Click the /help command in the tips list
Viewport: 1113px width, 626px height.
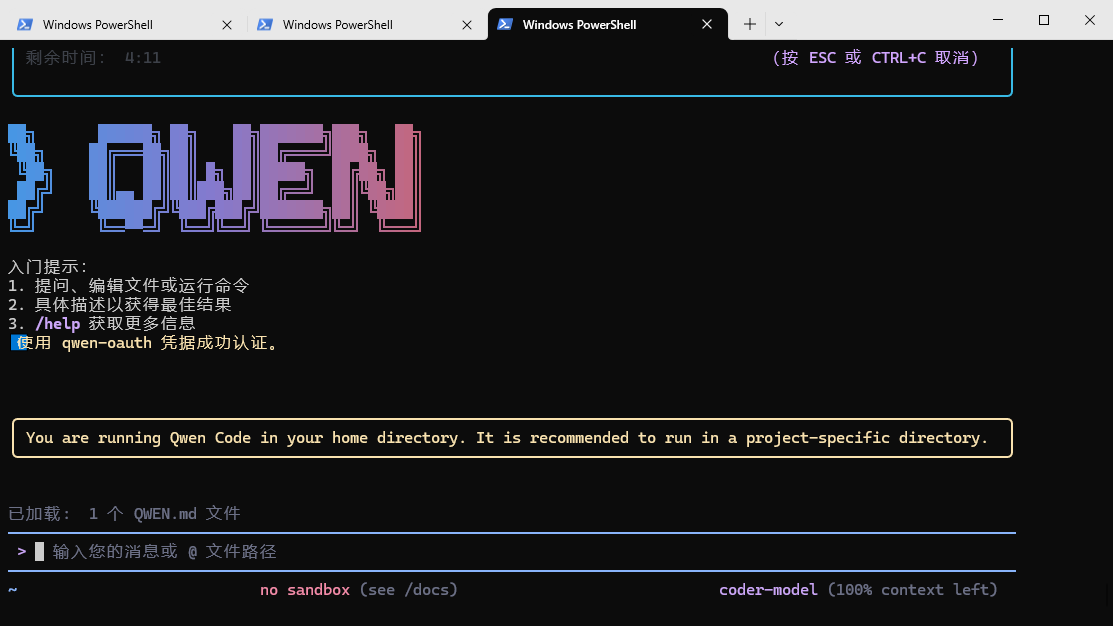click(57, 324)
